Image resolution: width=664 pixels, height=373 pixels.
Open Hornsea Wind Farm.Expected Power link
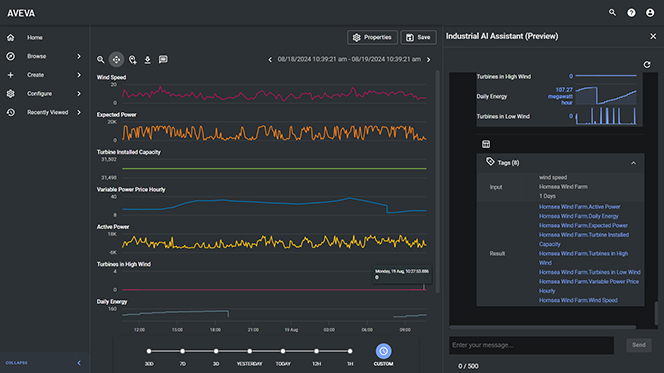[x=583, y=225]
